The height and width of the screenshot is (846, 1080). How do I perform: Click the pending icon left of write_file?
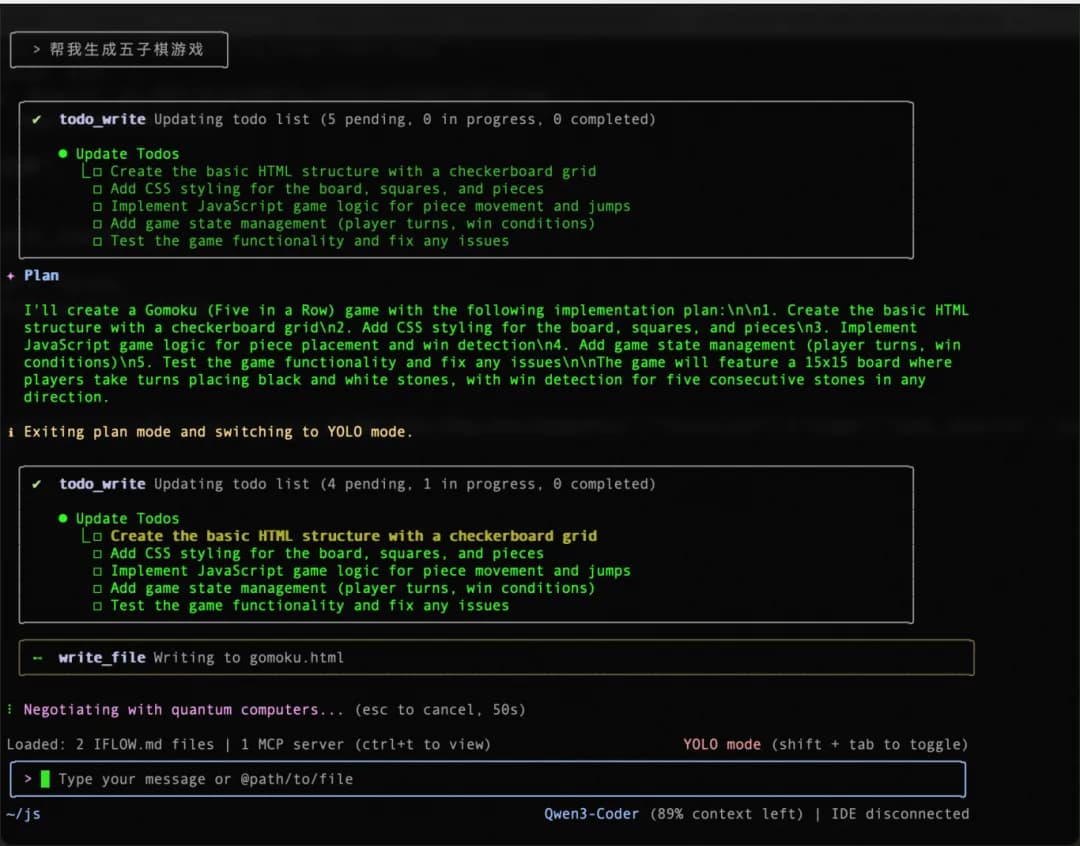click(37, 658)
